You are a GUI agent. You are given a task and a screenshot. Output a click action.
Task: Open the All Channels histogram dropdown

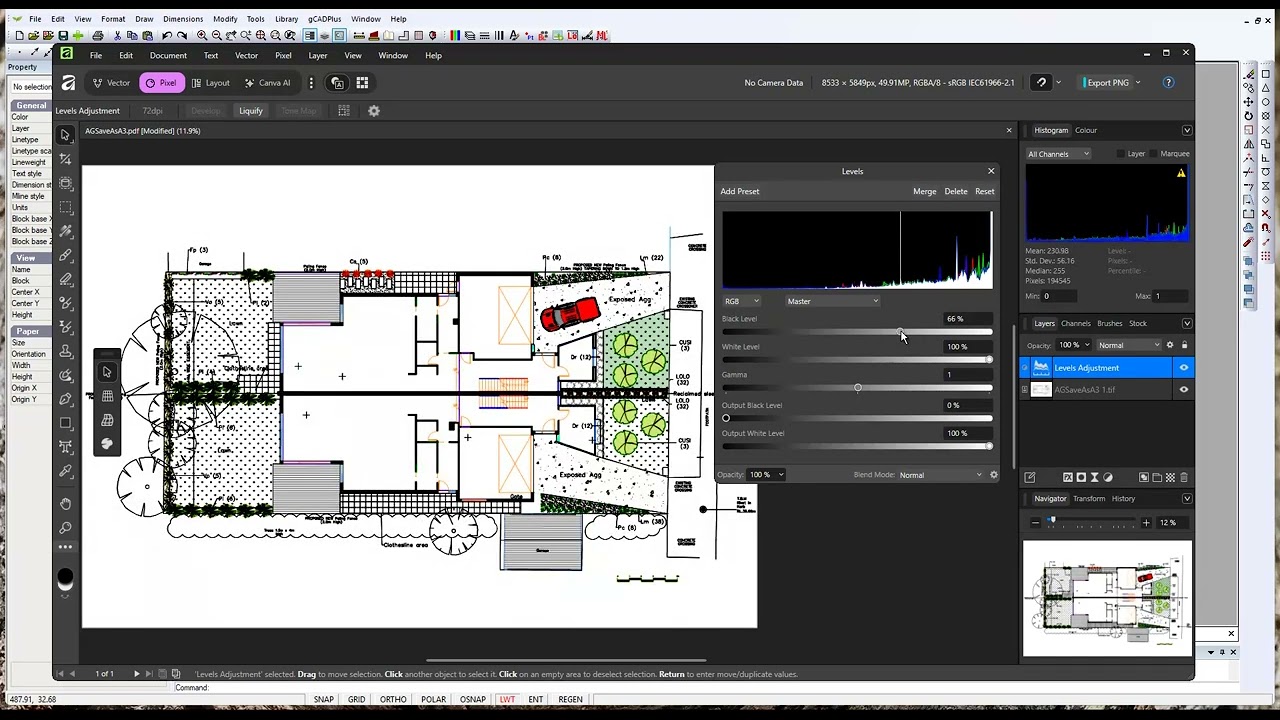(1058, 154)
